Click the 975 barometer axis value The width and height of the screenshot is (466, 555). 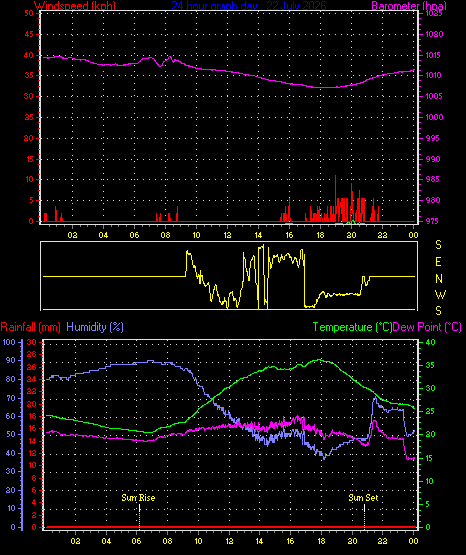(x=433, y=221)
